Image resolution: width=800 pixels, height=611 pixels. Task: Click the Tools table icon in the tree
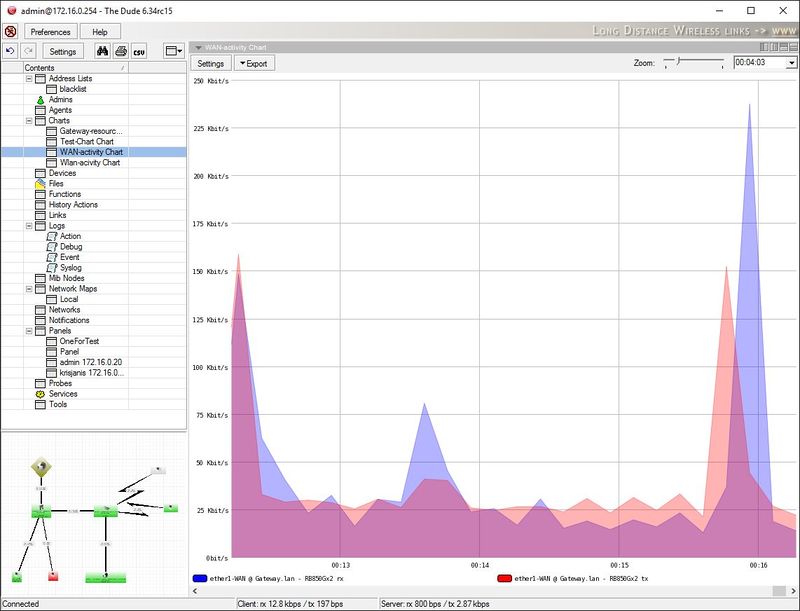click(40, 404)
